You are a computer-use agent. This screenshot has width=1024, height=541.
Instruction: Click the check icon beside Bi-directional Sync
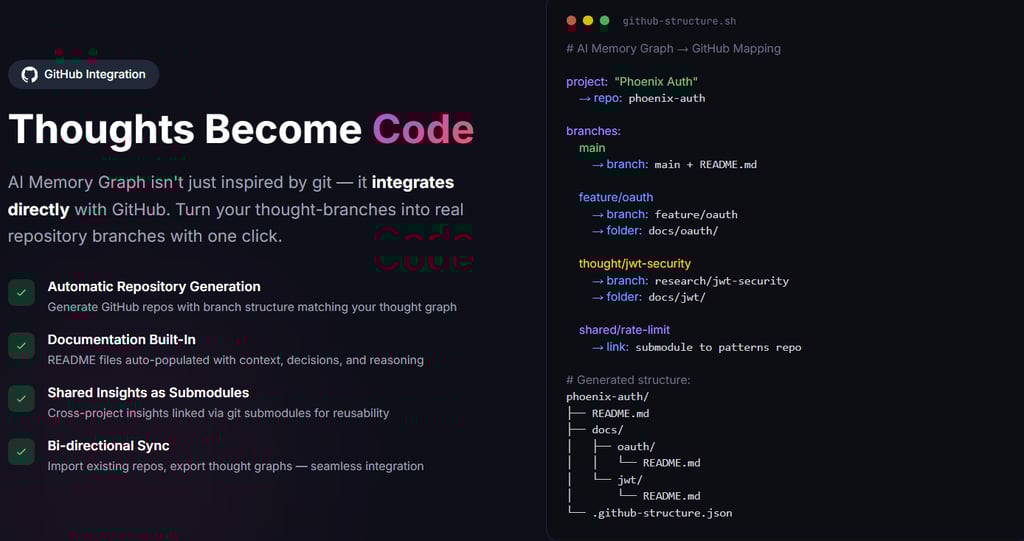[x=22, y=451]
